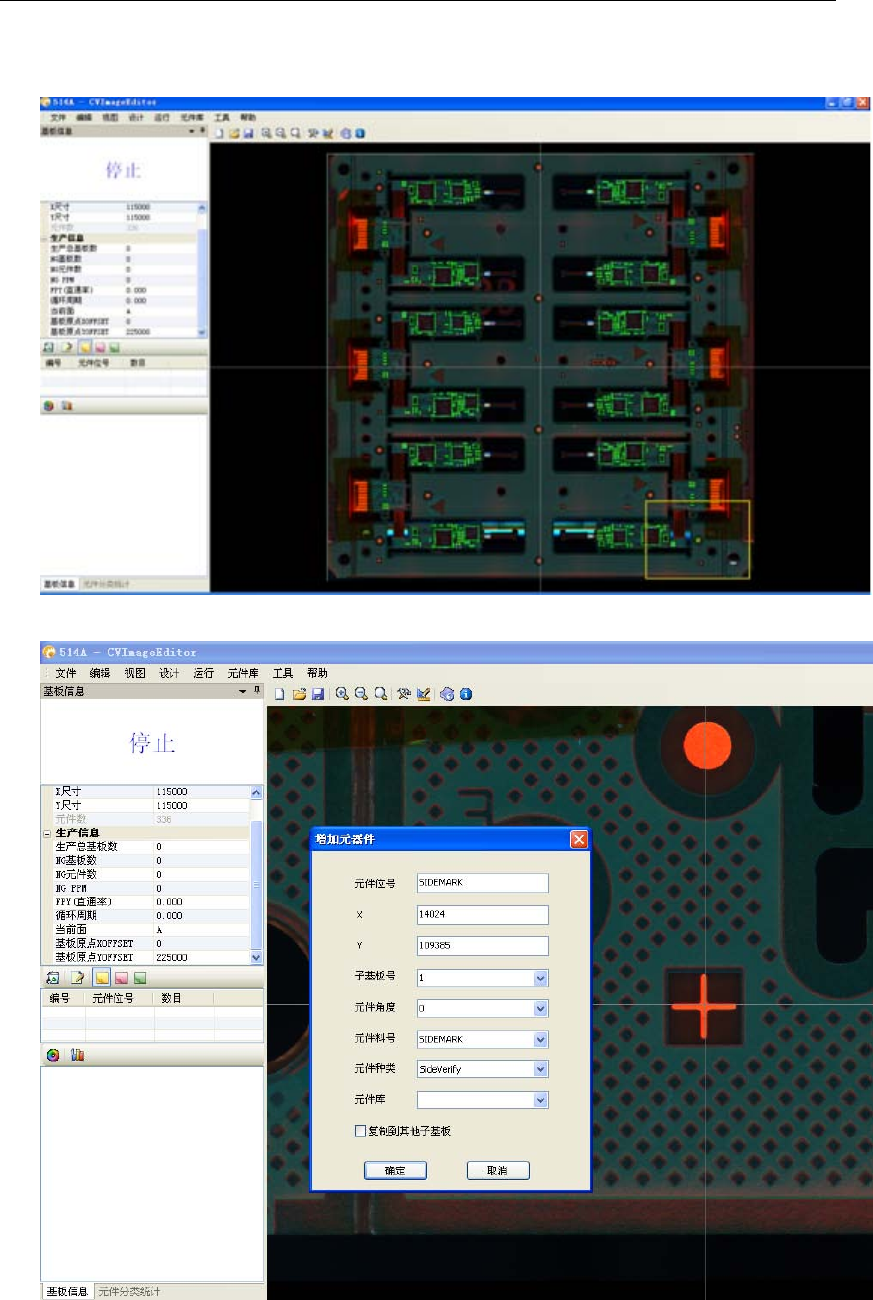Open 编辑 menu in lower window

100,673
